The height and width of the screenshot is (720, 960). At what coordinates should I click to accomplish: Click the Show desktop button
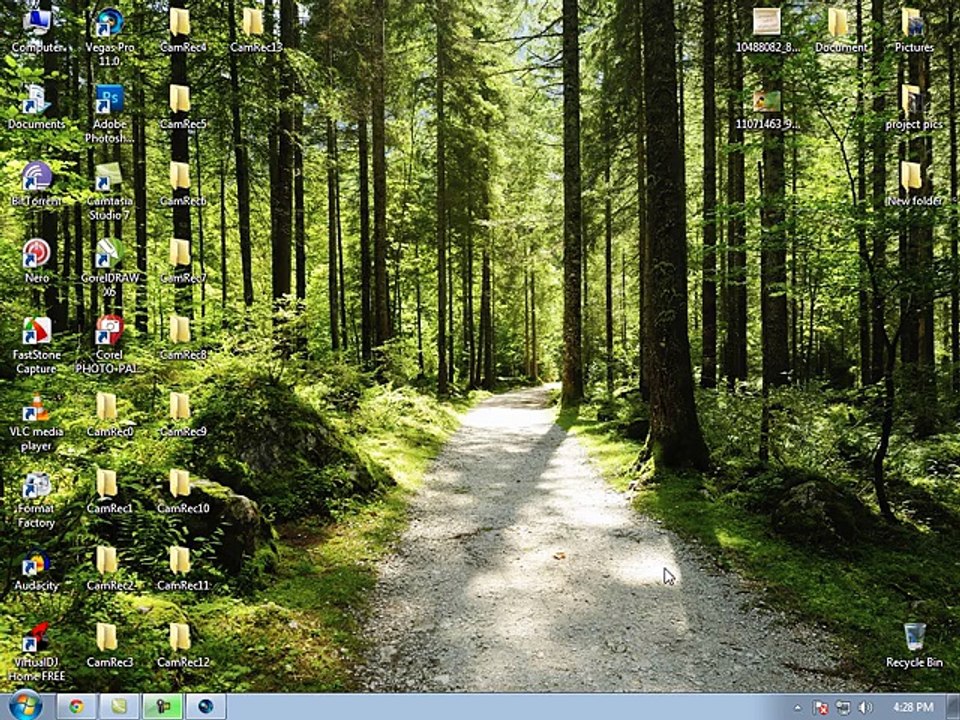(x=953, y=707)
